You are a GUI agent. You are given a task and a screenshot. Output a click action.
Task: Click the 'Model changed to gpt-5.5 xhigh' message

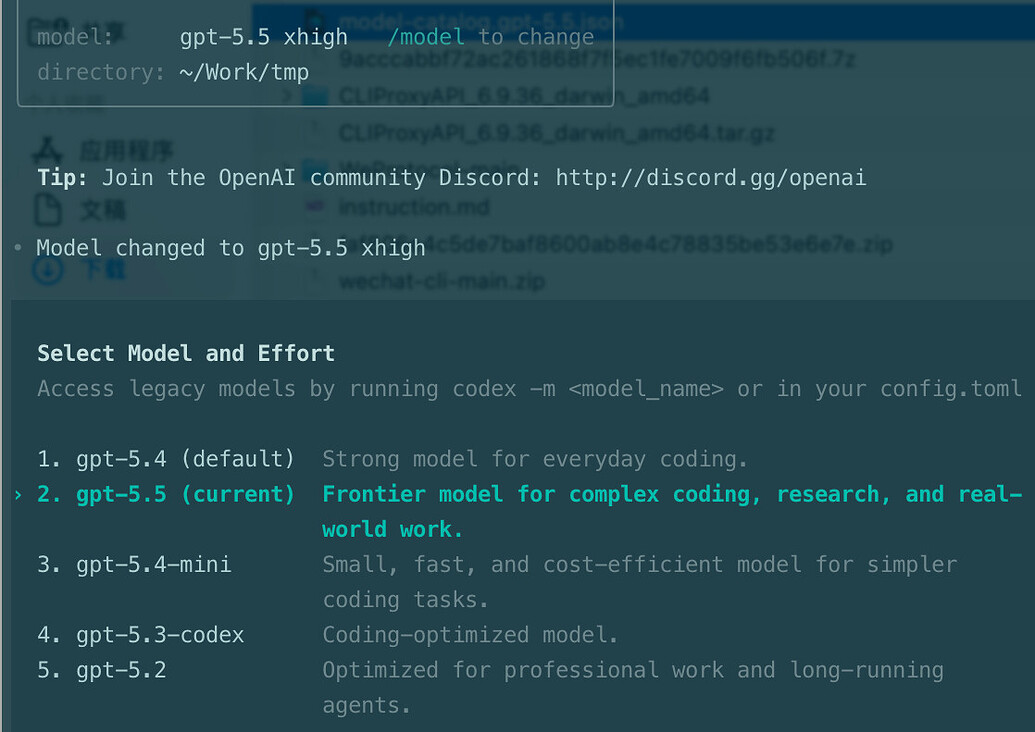pyautogui.click(x=230, y=248)
